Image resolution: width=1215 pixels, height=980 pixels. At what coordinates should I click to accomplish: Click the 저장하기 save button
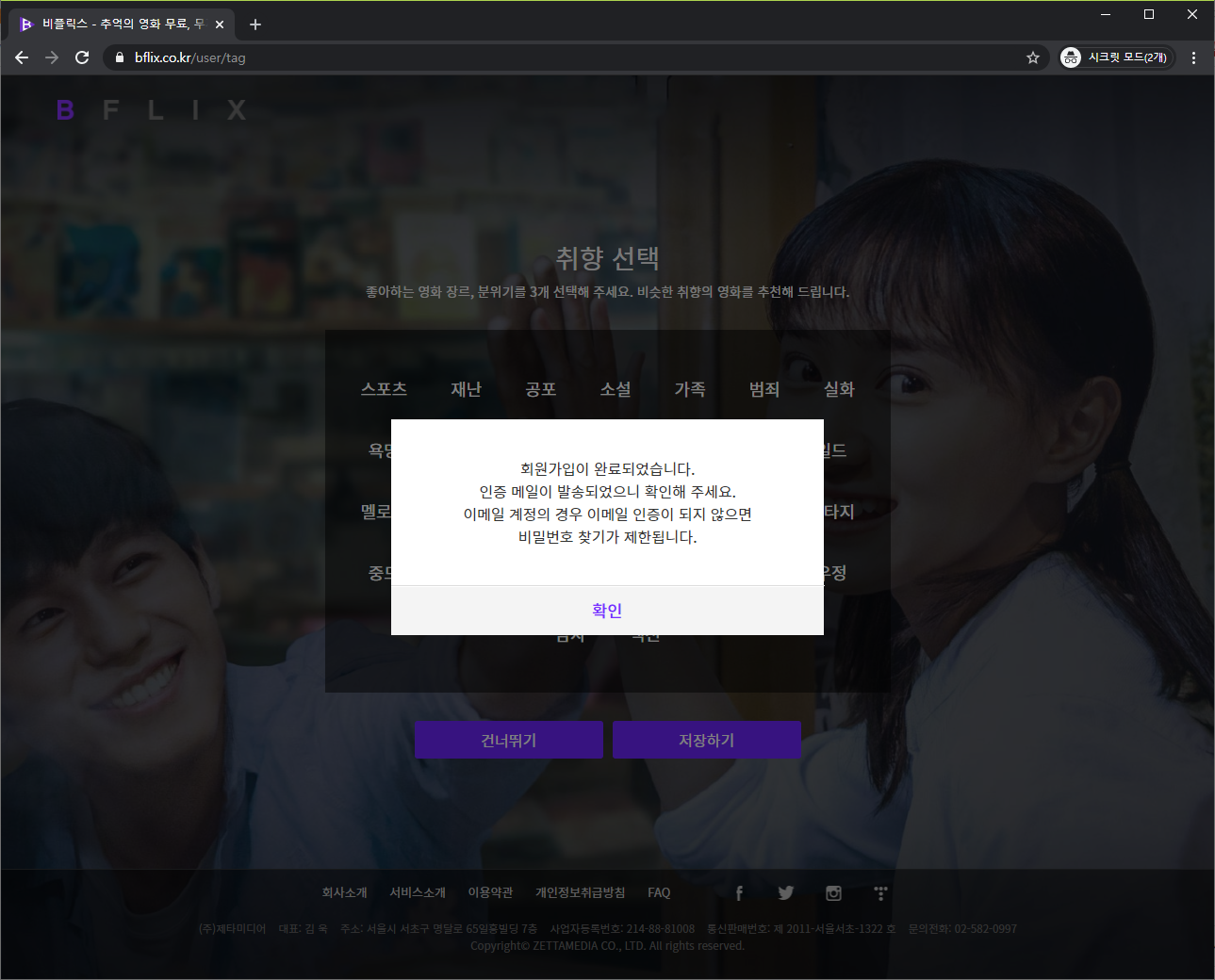(x=707, y=740)
